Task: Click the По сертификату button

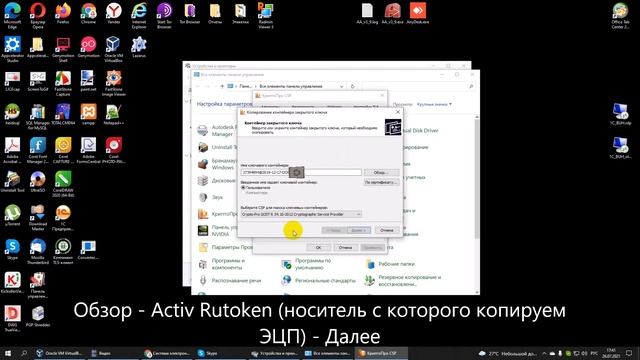Action: [380, 182]
